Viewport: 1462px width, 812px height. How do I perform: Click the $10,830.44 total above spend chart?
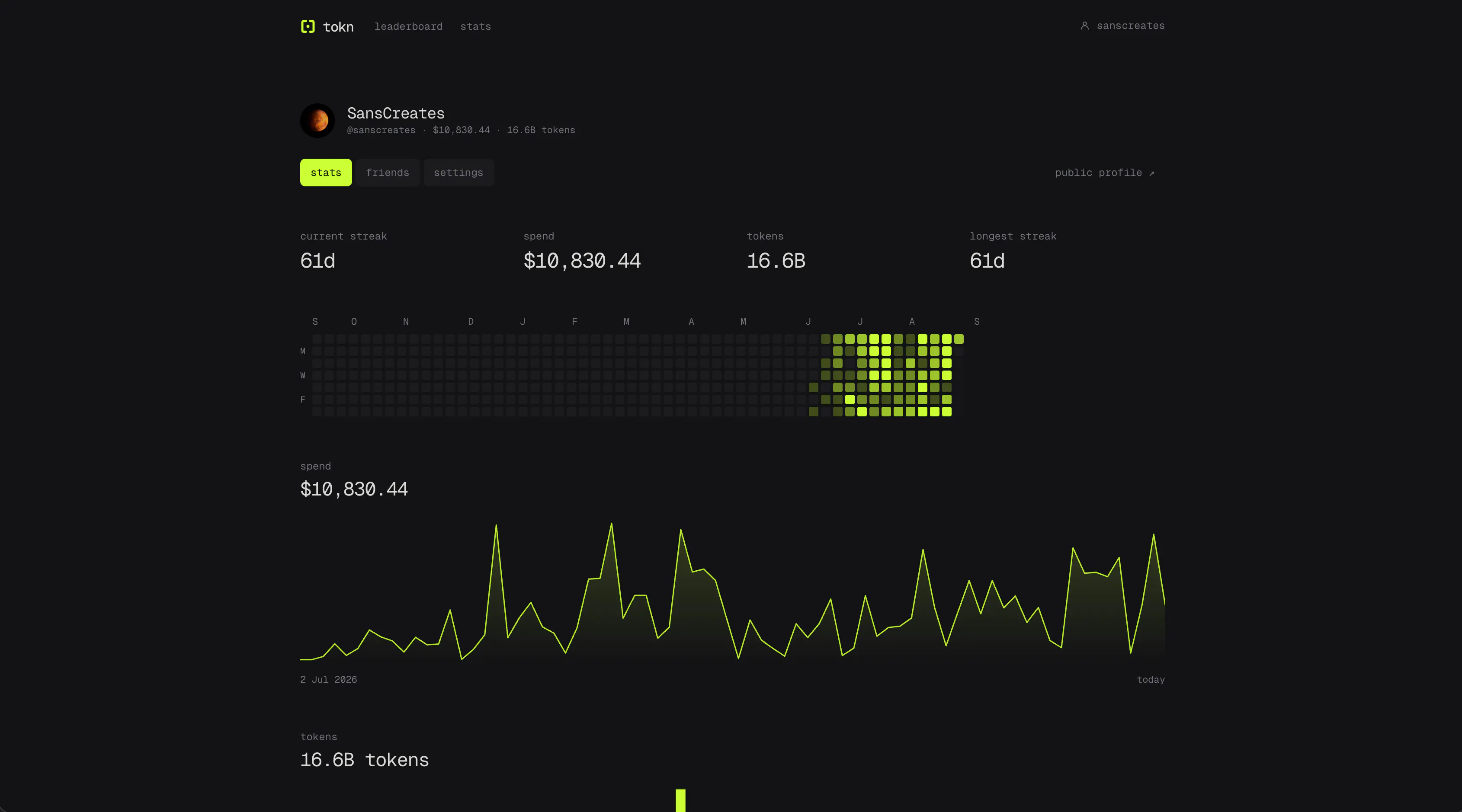354,489
